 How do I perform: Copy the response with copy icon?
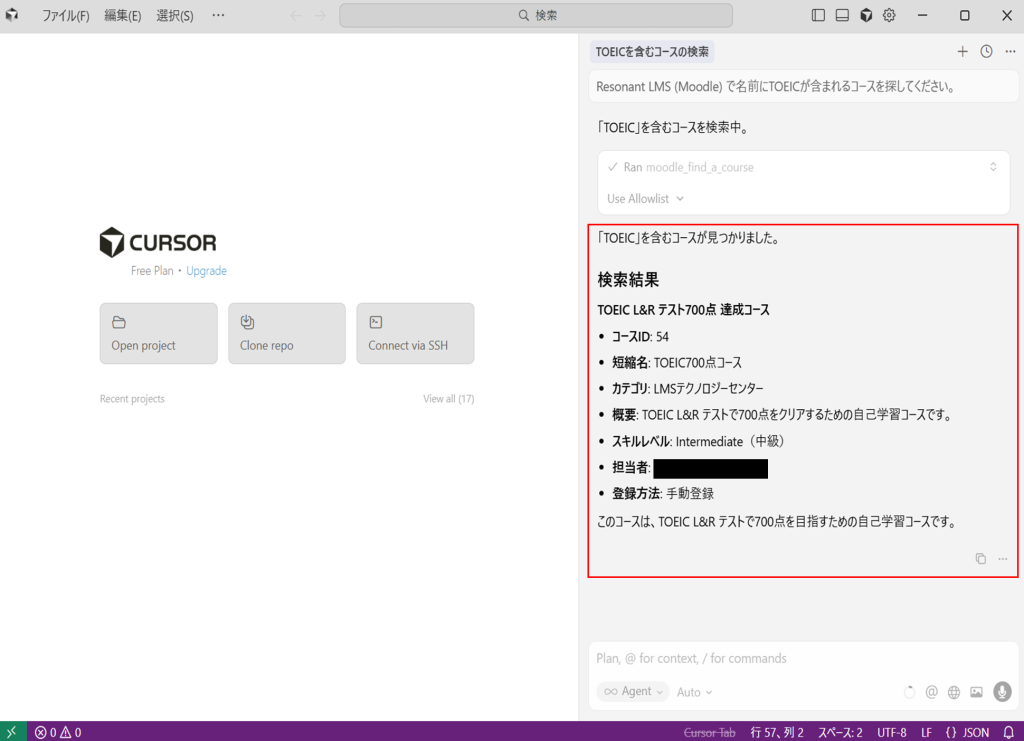[x=981, y=558]
